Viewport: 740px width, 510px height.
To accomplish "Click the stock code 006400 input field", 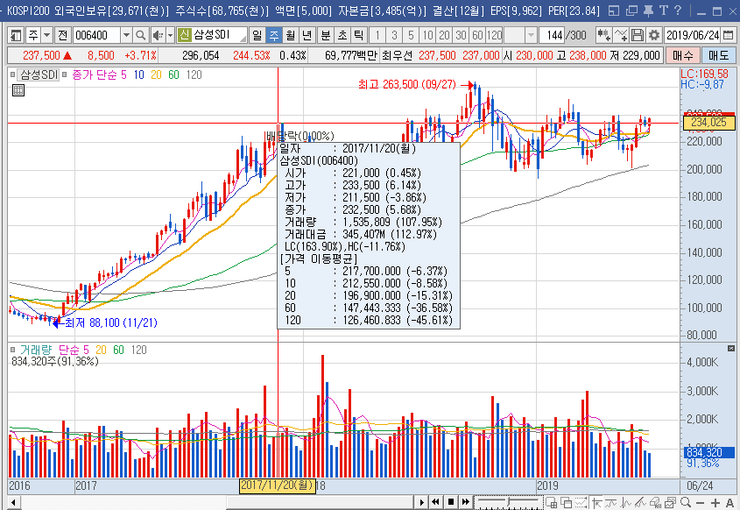I will pyautogui.click(x=97, y=35).
